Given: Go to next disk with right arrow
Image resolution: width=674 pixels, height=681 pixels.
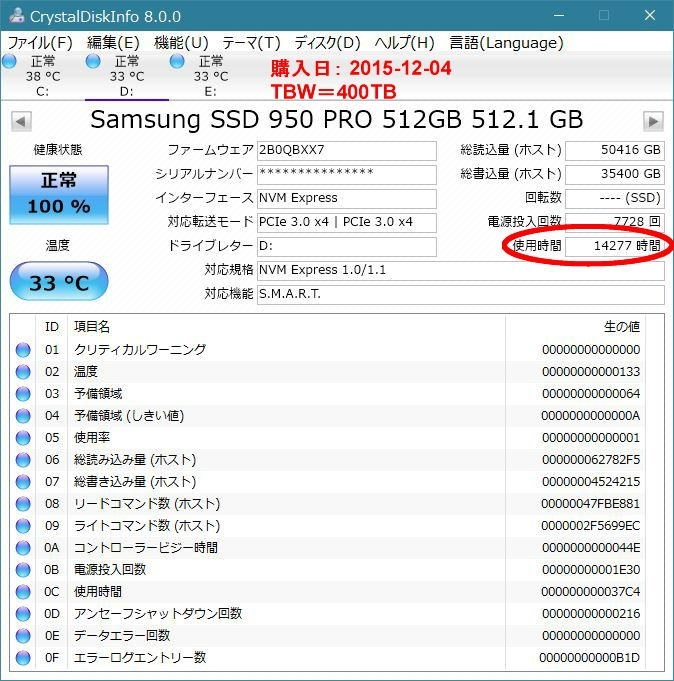Looking at the screenshot, I should (653, 121).
